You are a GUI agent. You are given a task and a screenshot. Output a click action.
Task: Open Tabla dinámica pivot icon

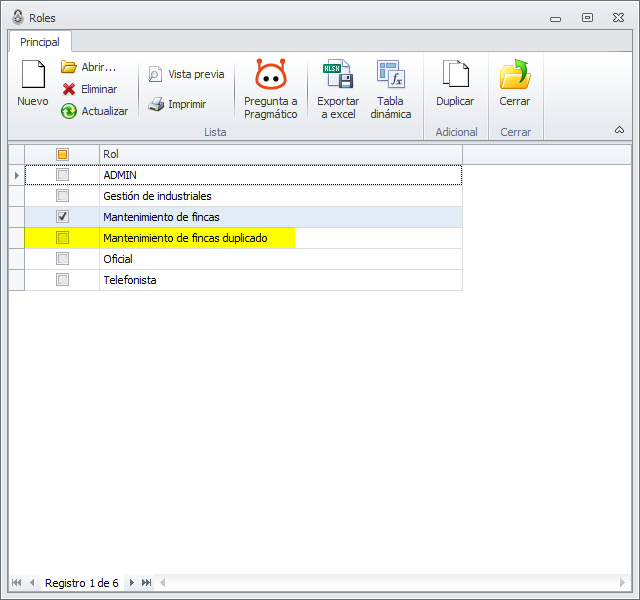coord(391,74)
